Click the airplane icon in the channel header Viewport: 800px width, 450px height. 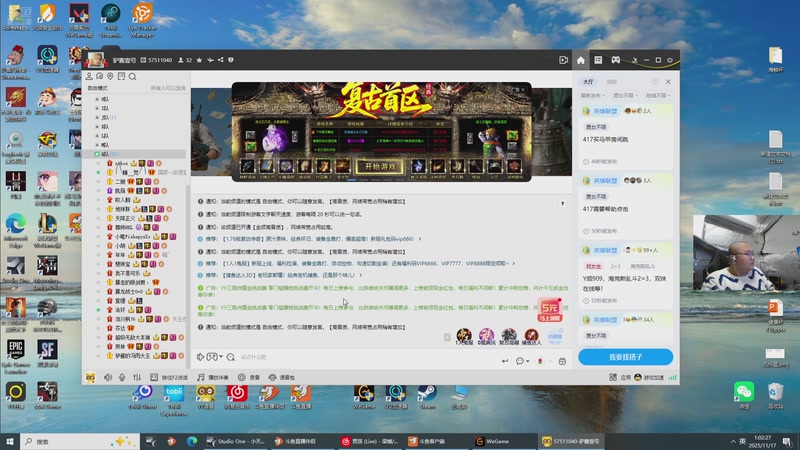210,60
